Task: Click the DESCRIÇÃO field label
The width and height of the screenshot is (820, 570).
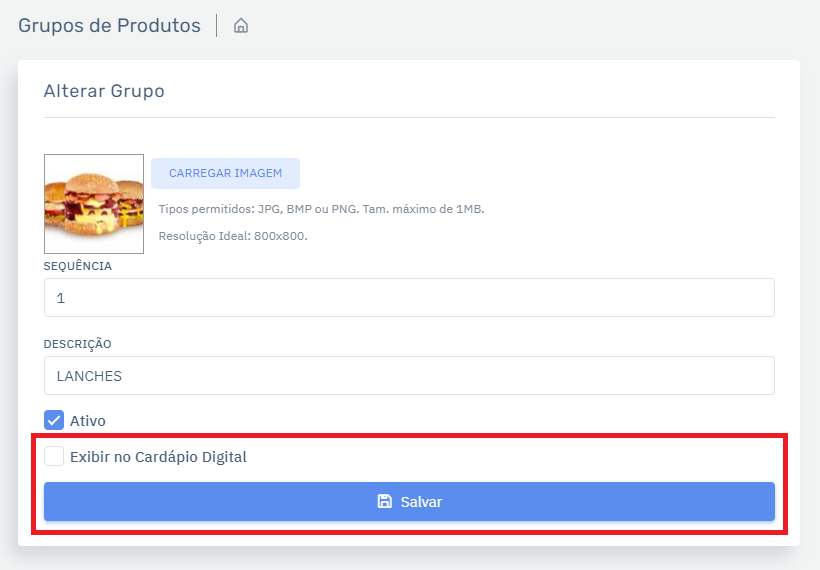Action: (78, 344)
